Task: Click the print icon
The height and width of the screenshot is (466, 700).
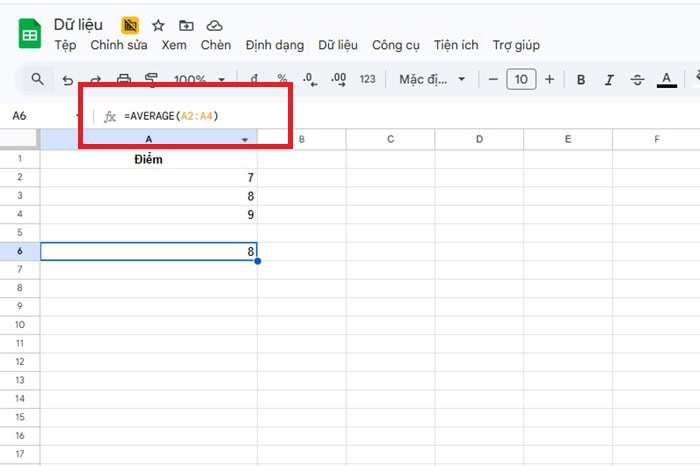Action: (x=124, y=79)
